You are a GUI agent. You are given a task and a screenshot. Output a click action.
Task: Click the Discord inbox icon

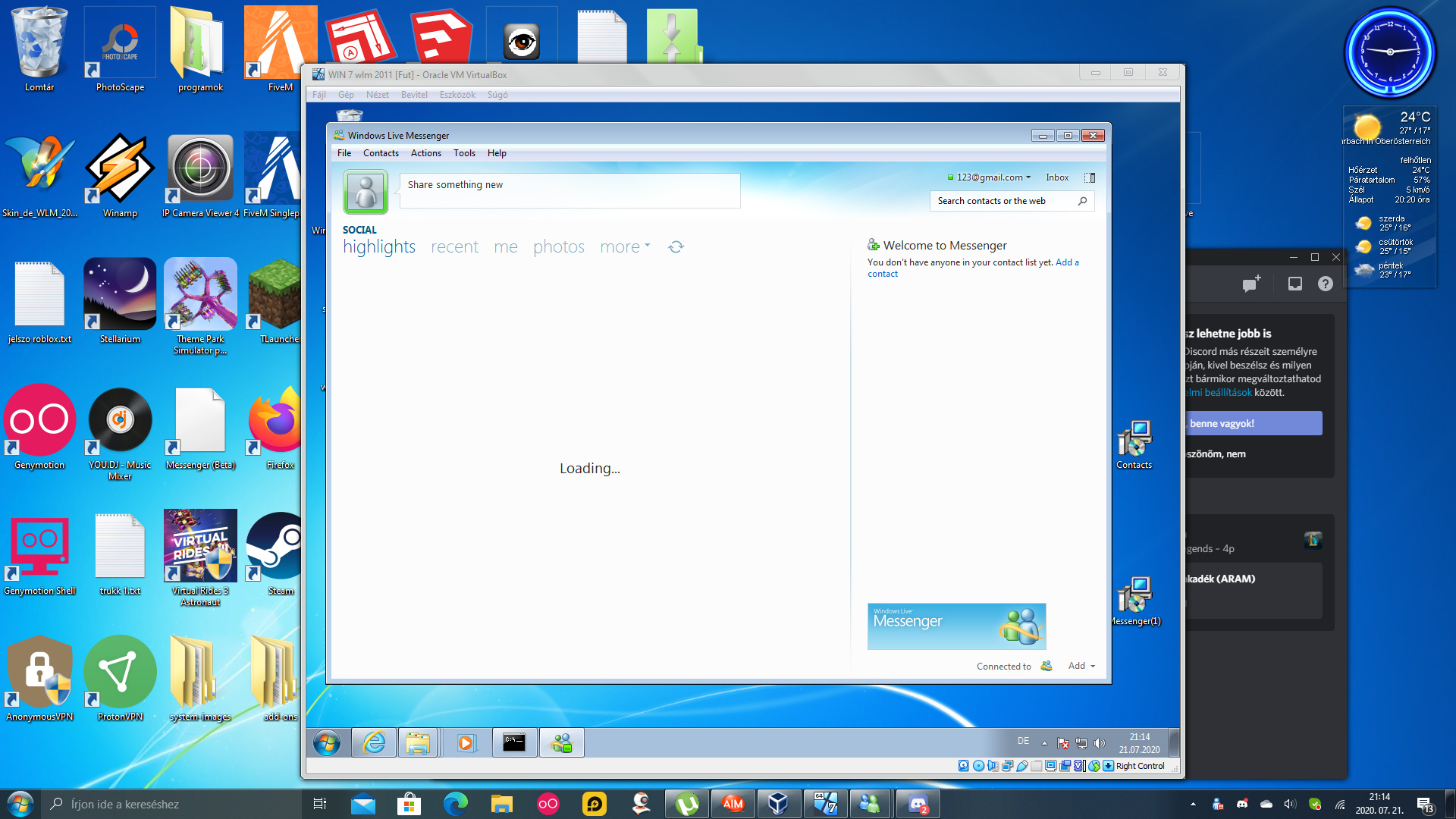click(x=1295, y=284)
